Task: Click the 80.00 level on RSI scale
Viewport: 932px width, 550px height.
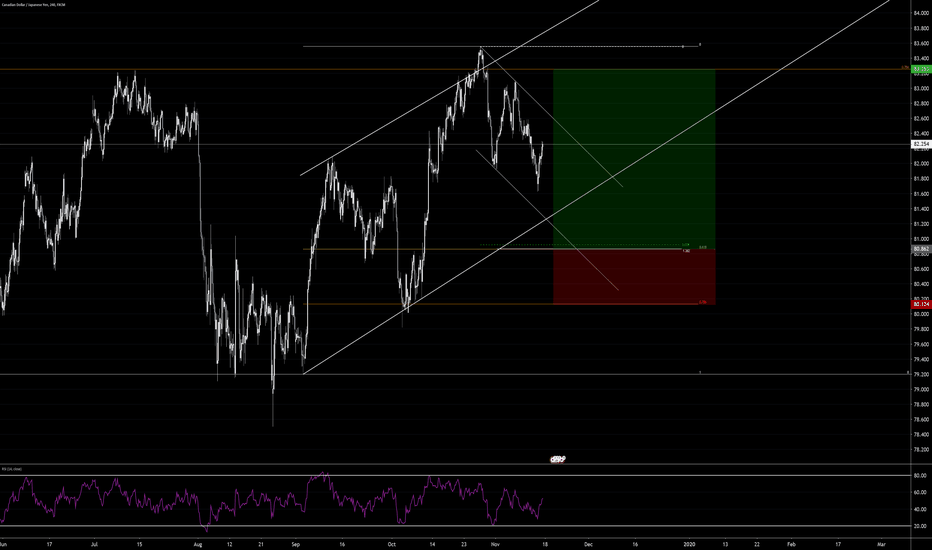Action: pyautogui.click(x=918, y=476)
